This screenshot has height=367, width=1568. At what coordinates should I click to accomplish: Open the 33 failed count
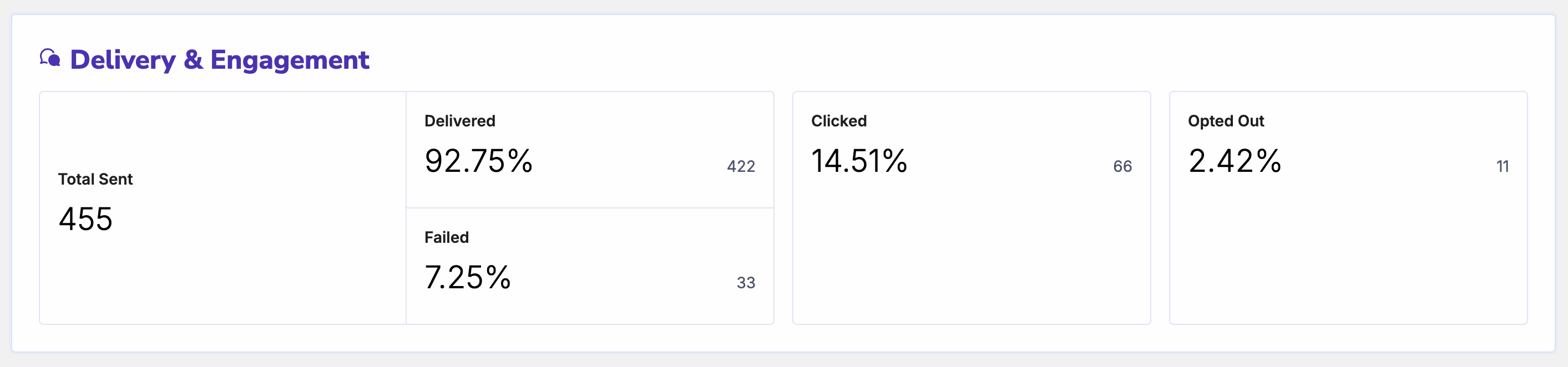746,282
